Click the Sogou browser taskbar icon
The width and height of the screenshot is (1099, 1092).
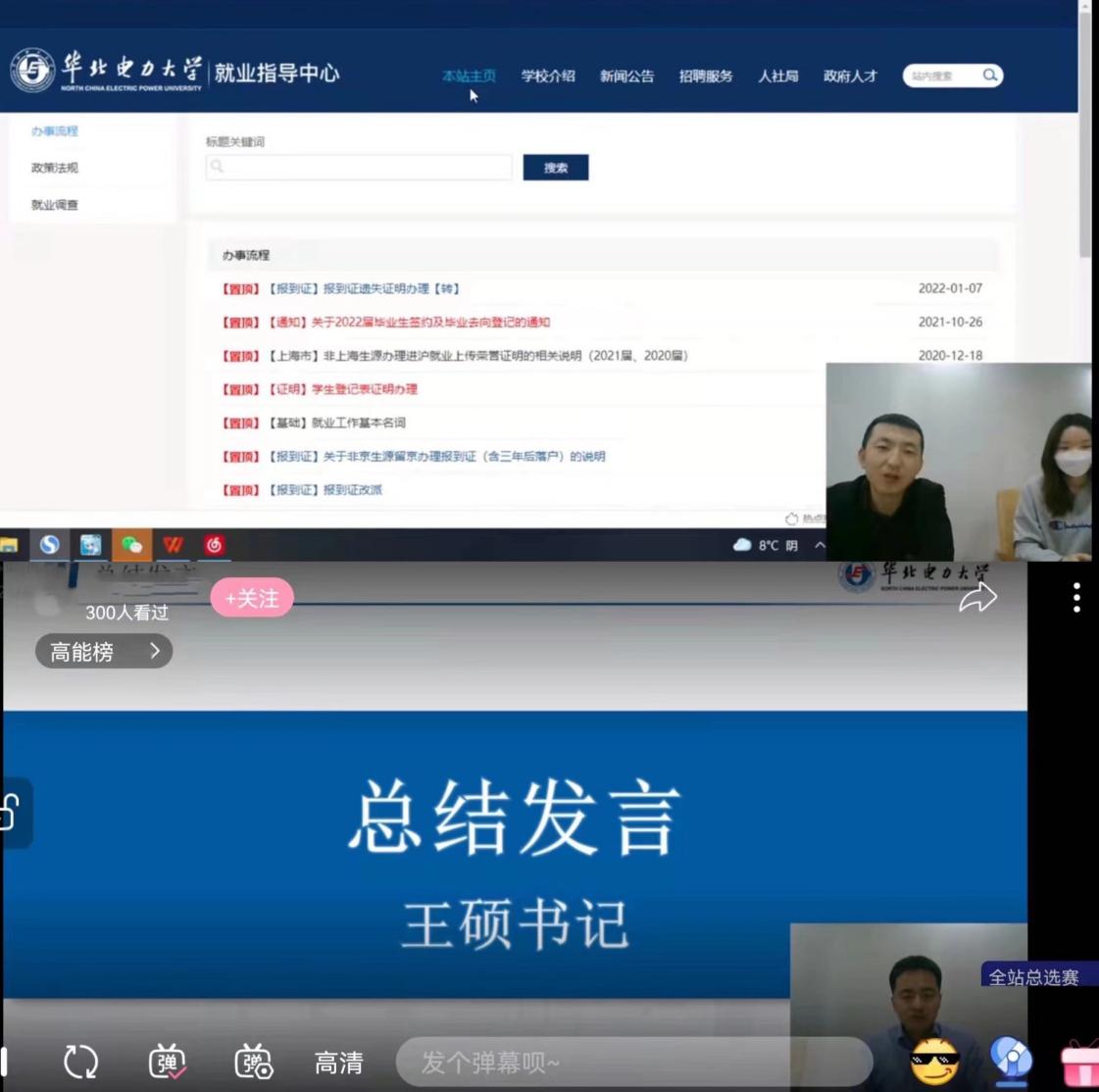point(49,545)
